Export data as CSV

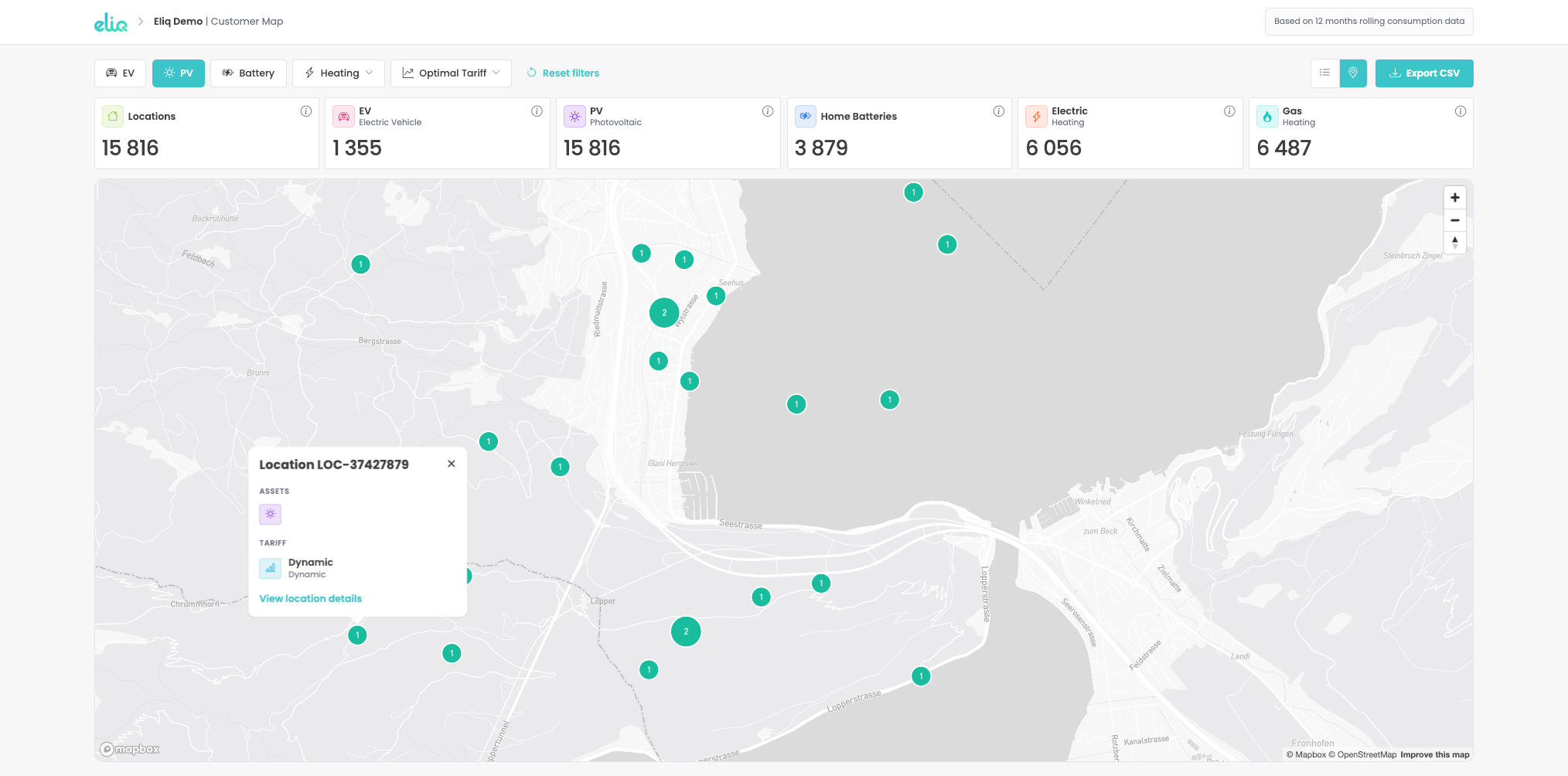[1424, 73]
